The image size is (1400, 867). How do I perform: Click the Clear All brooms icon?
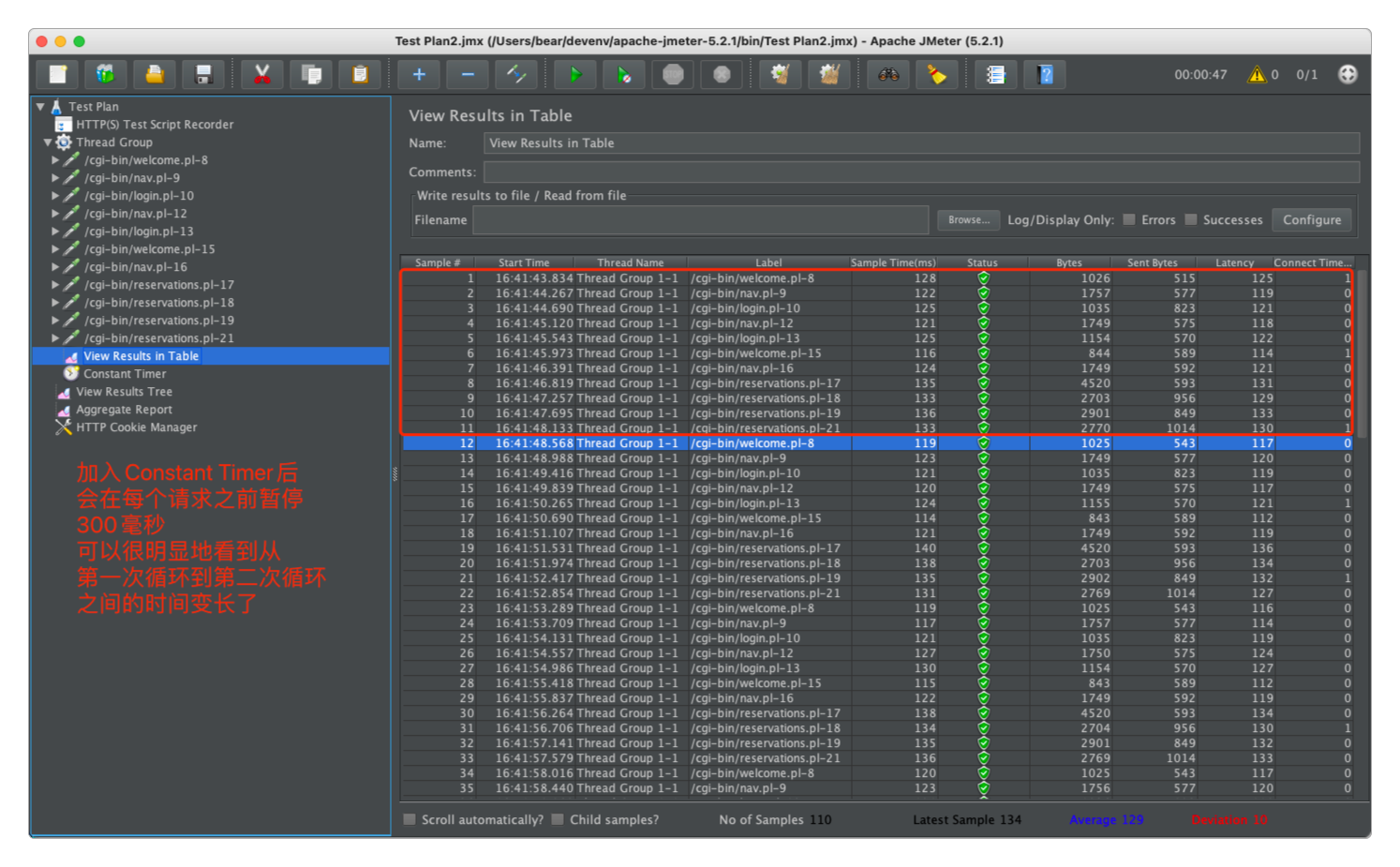click(829, 74)
